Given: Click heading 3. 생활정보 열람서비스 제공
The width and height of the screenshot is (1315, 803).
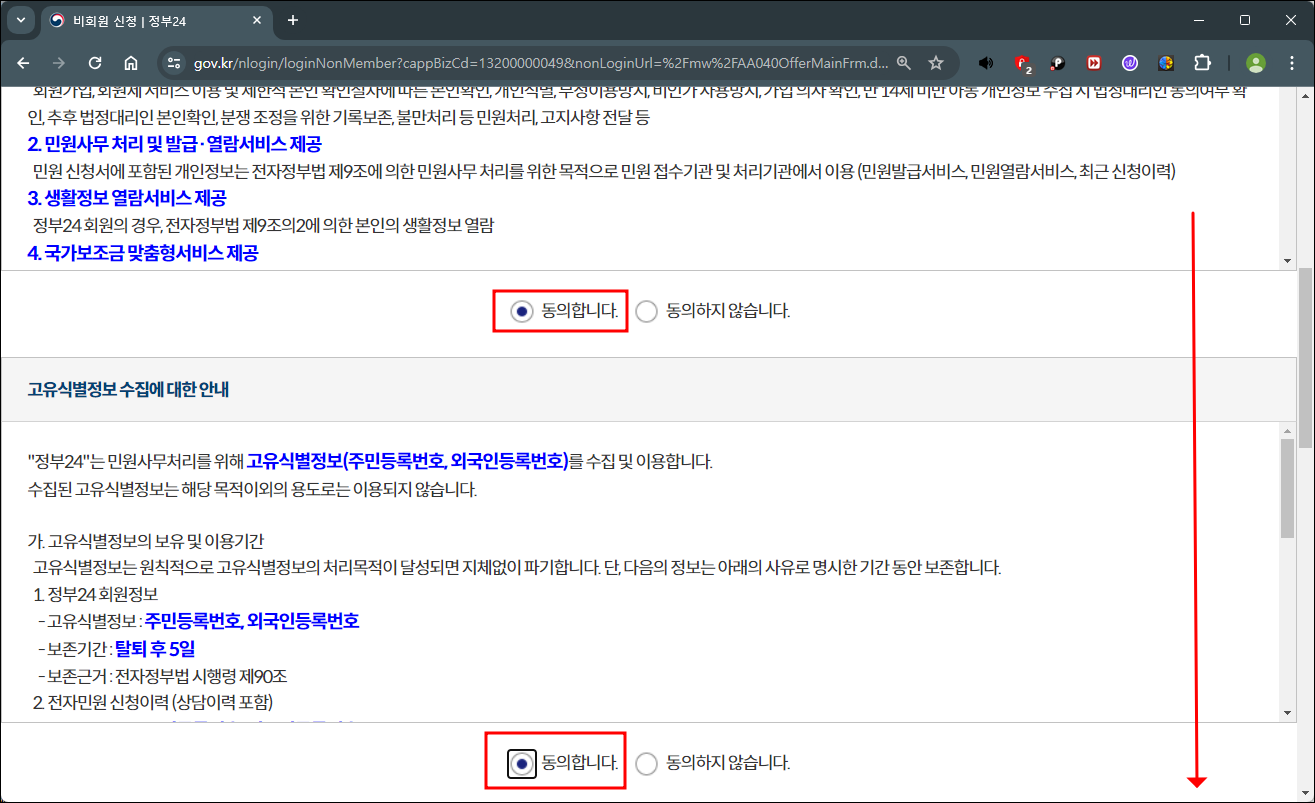Looking at the screenshot, I should point(127,198).
